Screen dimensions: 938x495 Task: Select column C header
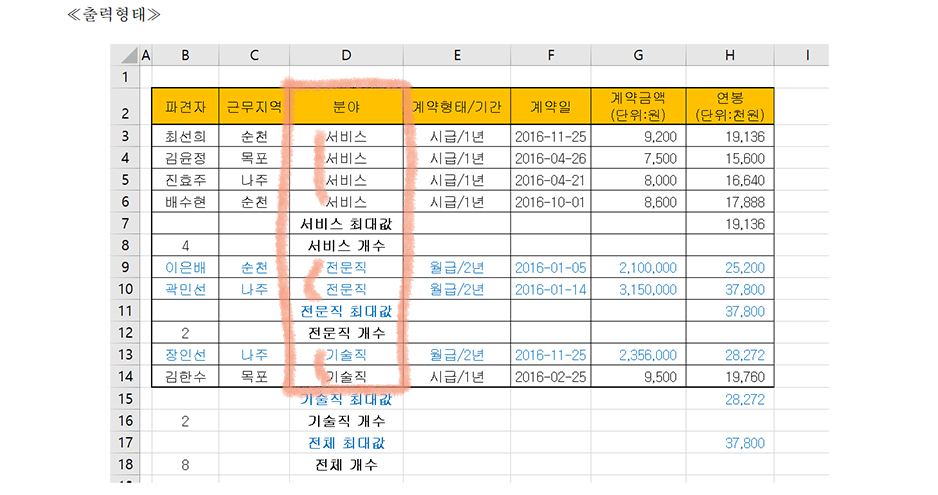(254, 55)
